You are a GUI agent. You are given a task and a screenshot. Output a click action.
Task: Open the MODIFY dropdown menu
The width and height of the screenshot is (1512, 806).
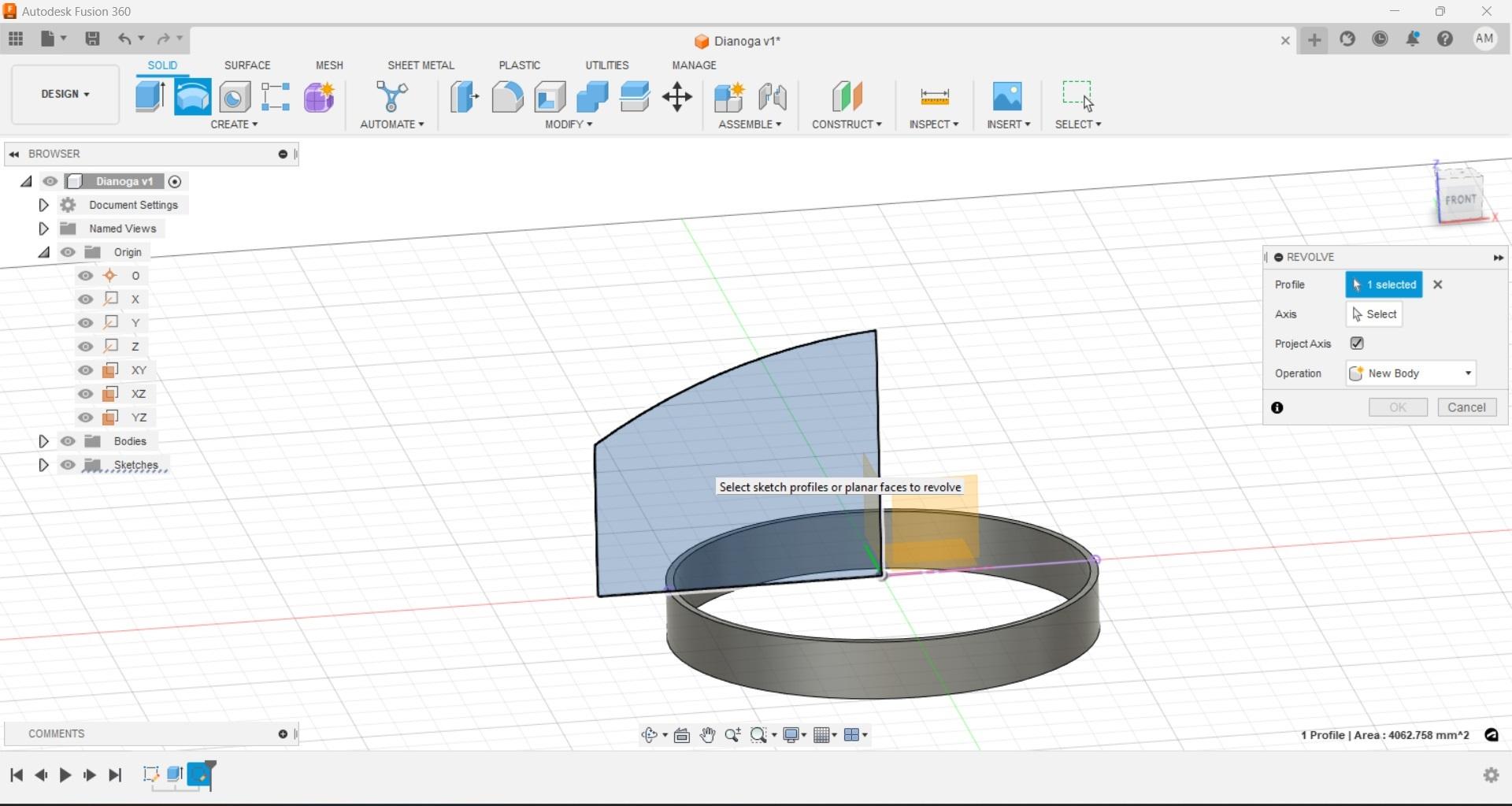[x=569, y=124]
